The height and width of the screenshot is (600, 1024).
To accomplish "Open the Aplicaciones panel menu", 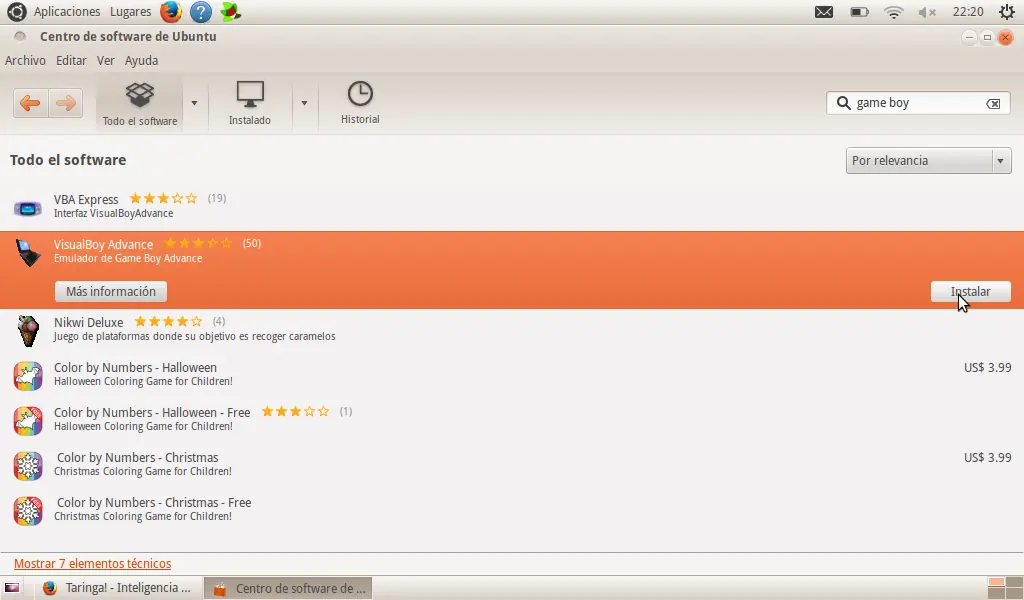I will tap(67, 12).
